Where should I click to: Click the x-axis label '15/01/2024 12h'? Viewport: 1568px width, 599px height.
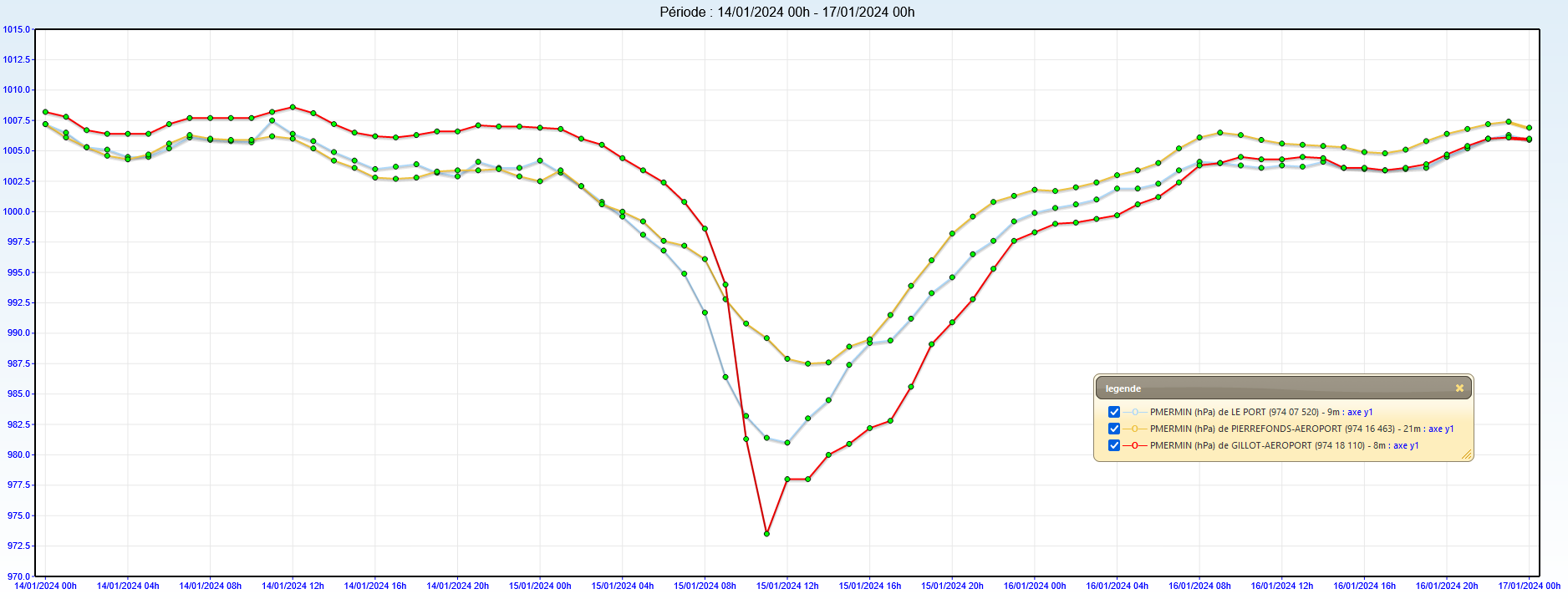(x=787, y=586)
